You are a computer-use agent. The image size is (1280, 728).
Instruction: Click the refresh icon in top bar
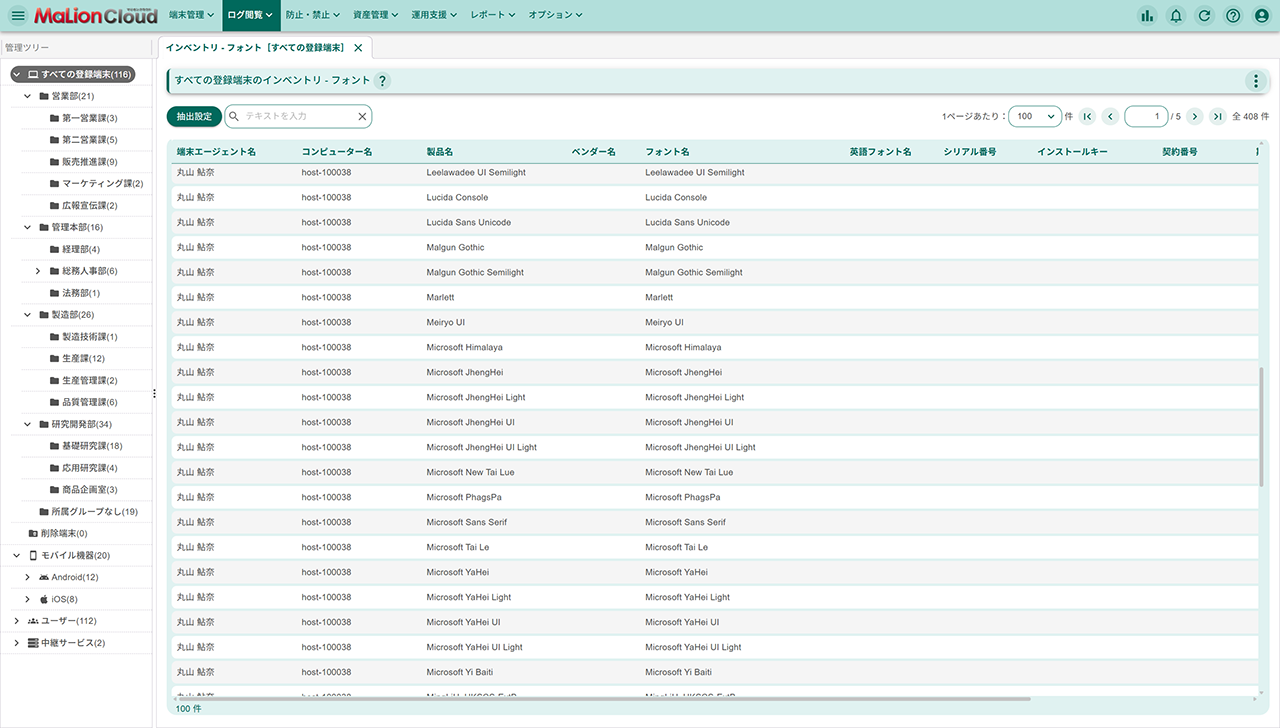[1205, 16]
